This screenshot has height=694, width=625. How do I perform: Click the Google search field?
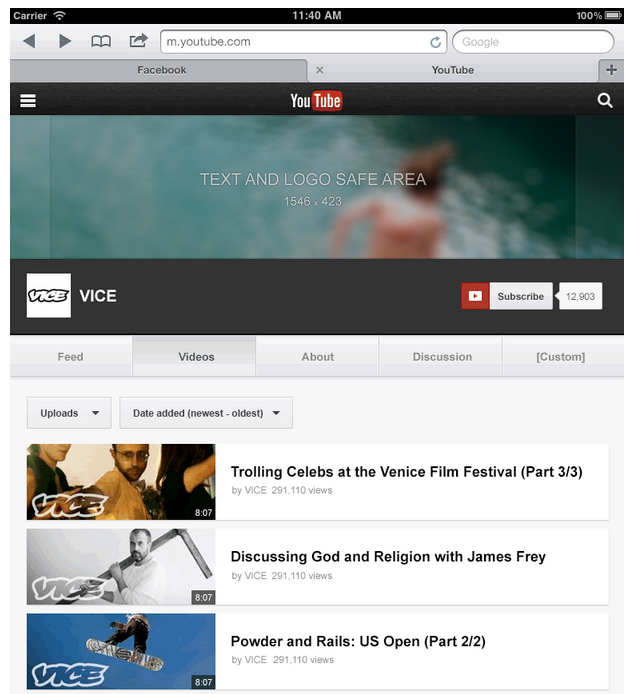click(533, 42)
